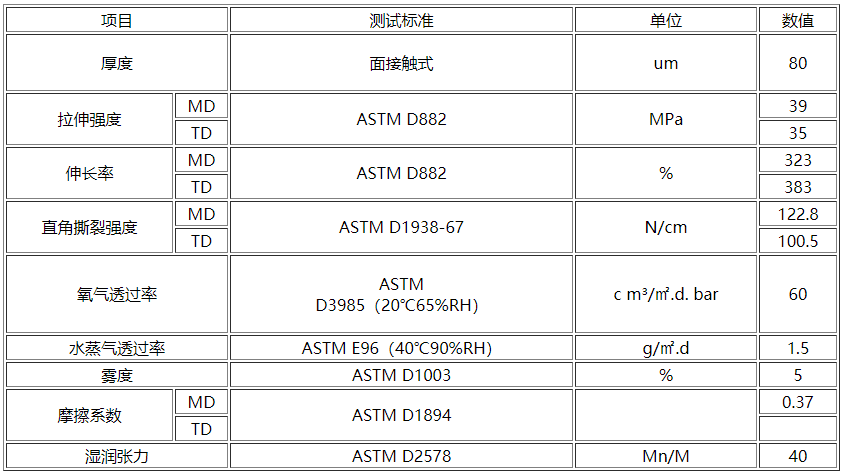Select the tensile strength value 39

click(798, 106)
